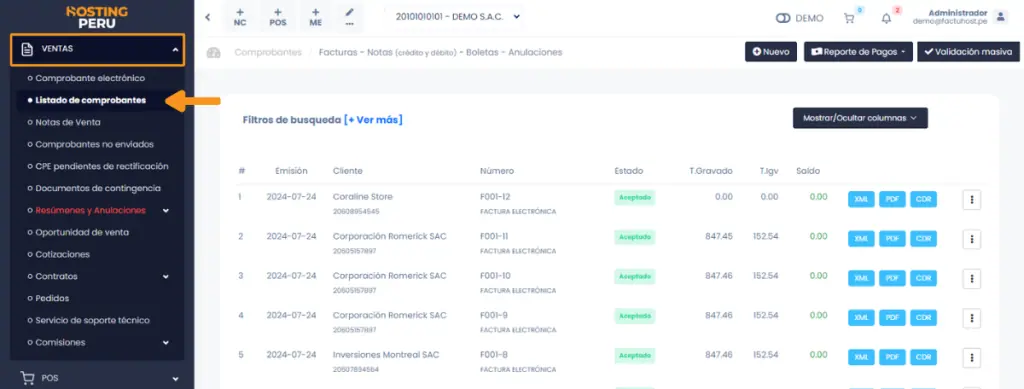Collapse sidebar with the left chevron
Screen dimensions: 1024x389
208,18
